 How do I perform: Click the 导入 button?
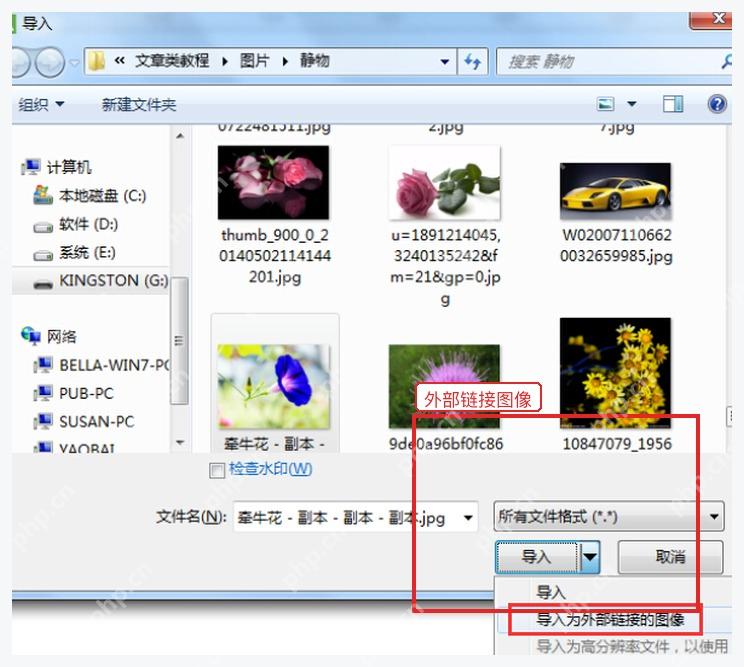pos(537,556)
